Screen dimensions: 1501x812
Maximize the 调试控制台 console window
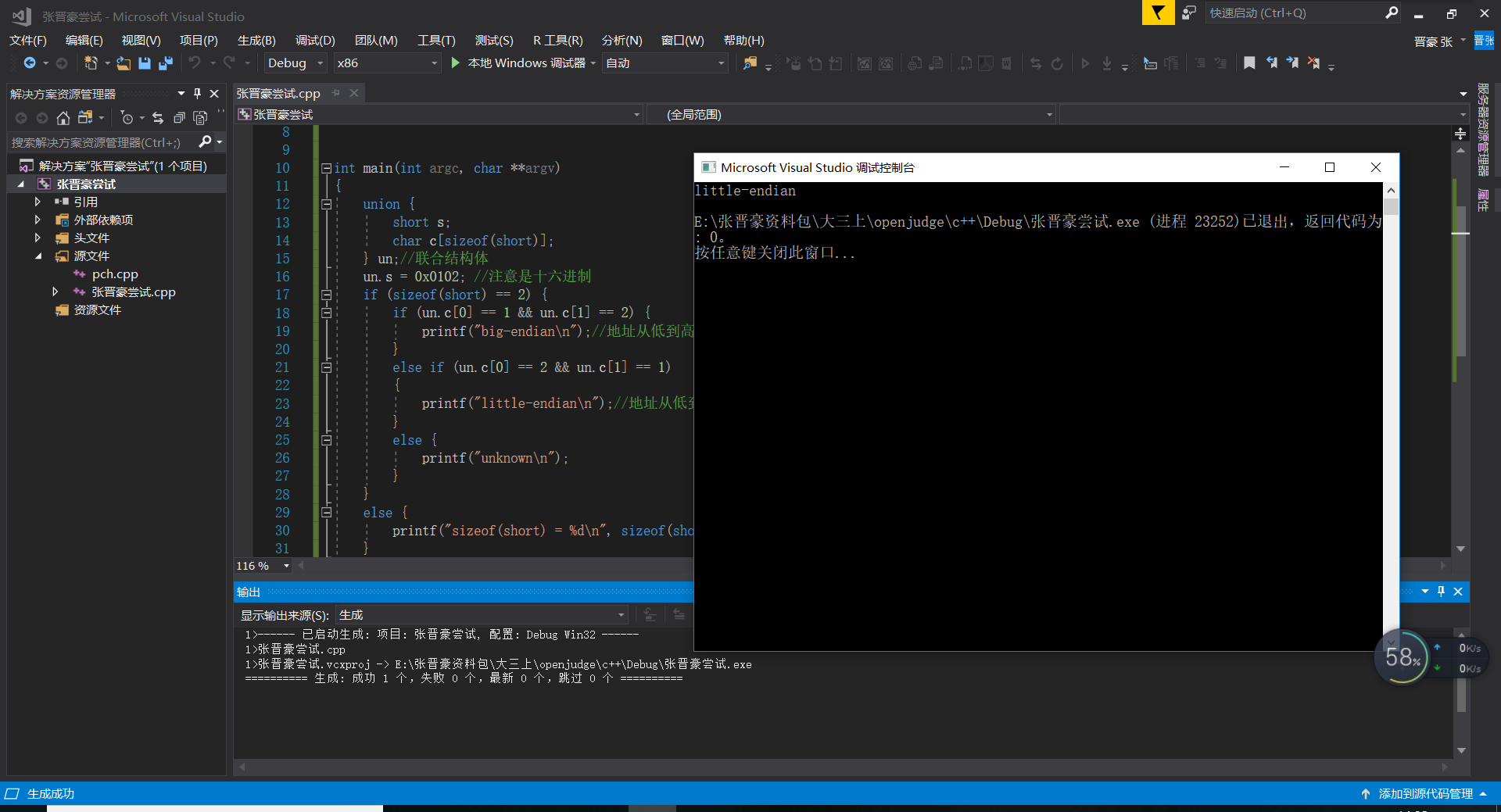(x=1330, y=167)
